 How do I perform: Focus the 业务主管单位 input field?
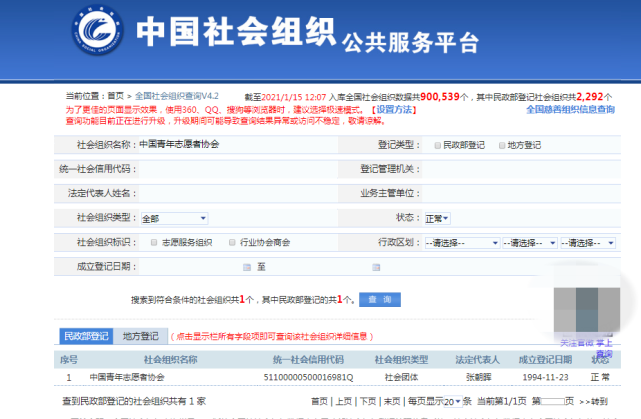pyautogui.click(x=521, y=193)
